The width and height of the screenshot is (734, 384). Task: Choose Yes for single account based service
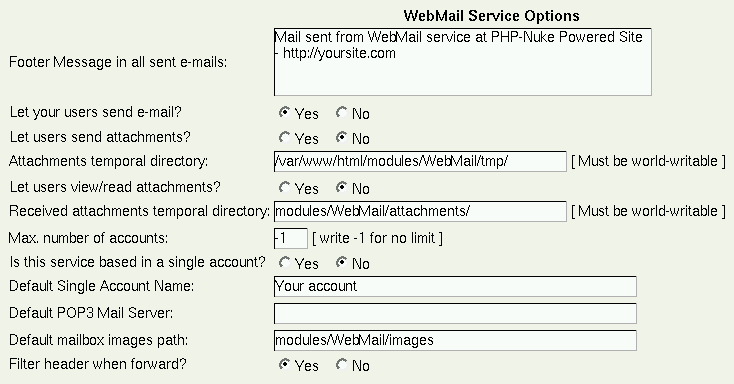coord(284,262)
